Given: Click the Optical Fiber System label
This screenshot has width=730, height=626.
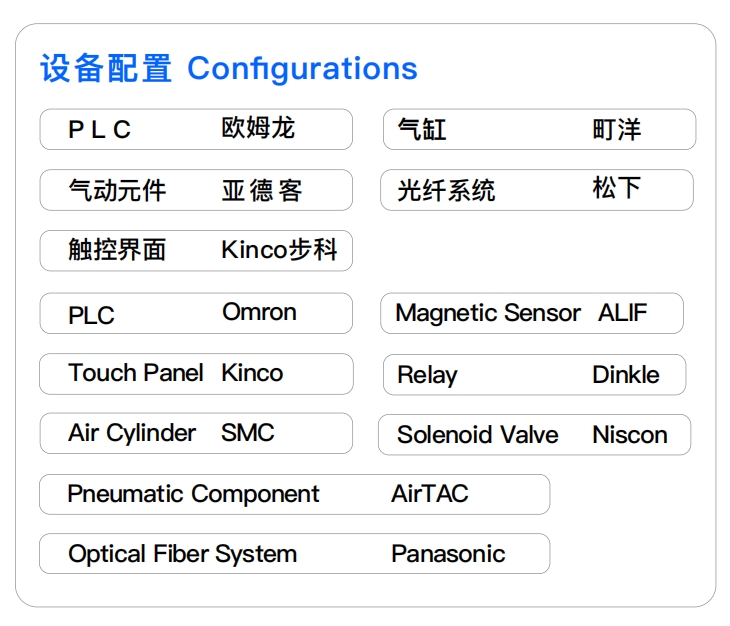Looking at the screenshot, I should pyautogui.click(x=182, y=554).
